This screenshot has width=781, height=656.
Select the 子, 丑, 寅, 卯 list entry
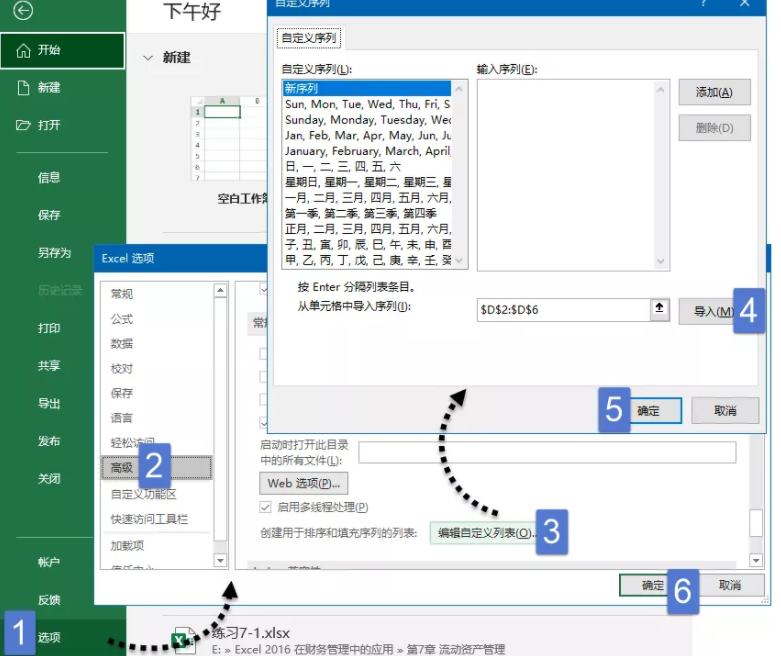367,245
